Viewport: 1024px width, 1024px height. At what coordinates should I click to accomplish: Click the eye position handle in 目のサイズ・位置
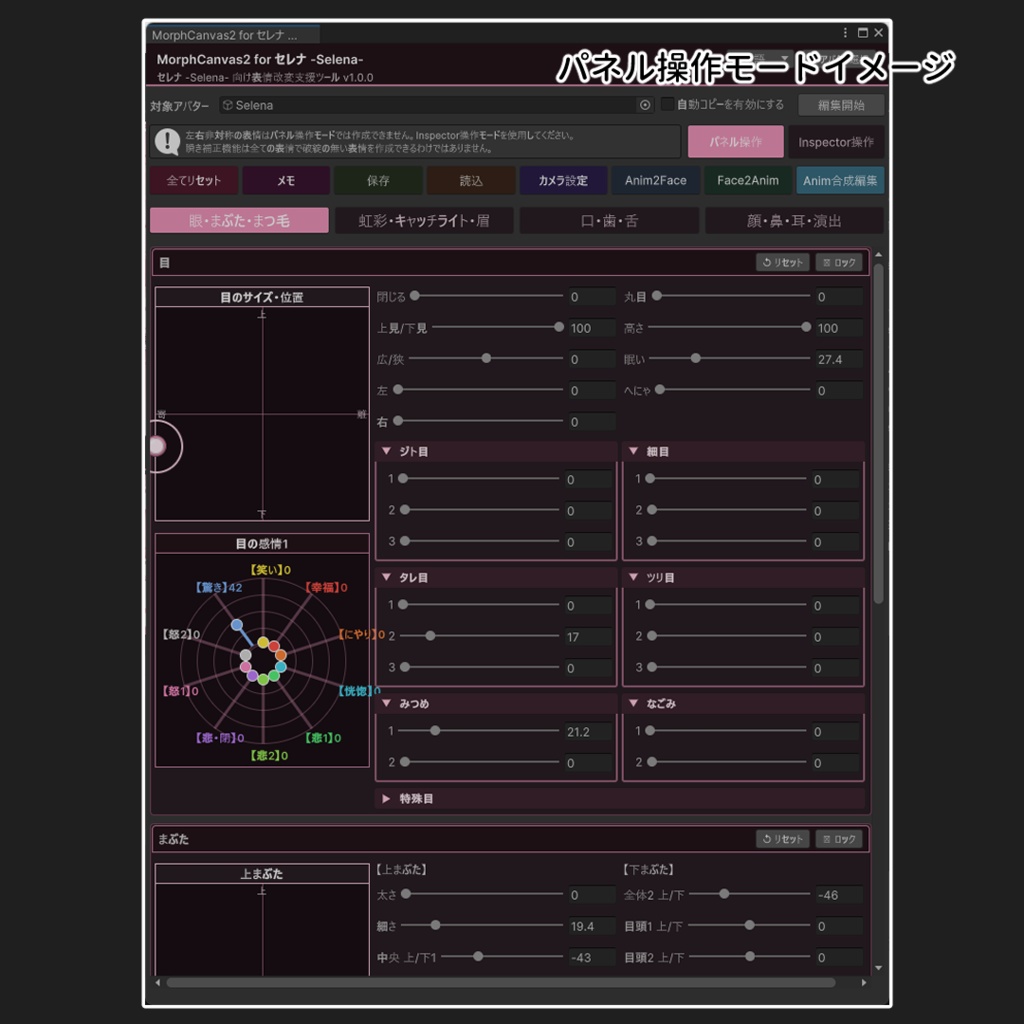157,446
